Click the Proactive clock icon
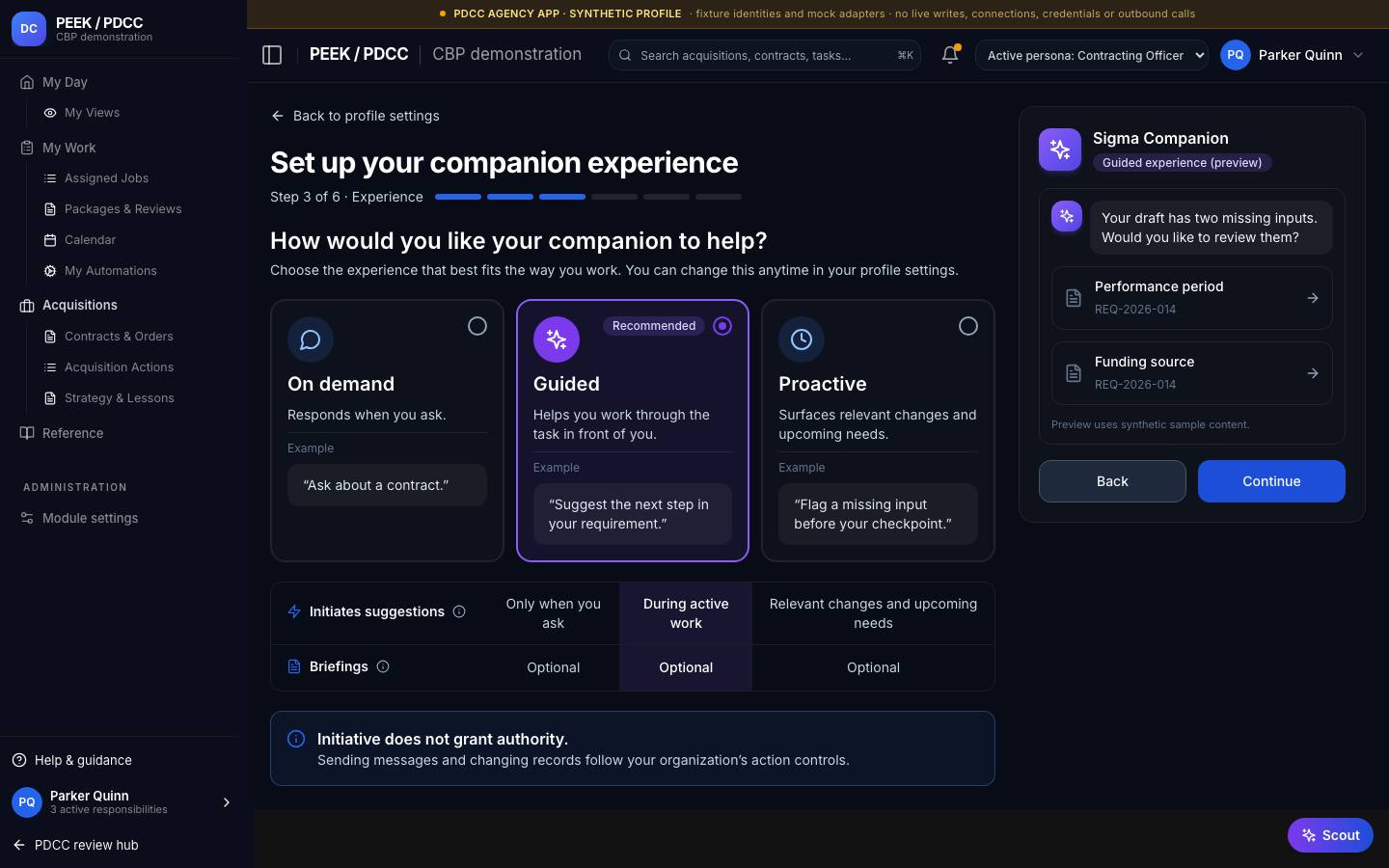Screen dimensions: 1389x868 click(x=802, y=339)
